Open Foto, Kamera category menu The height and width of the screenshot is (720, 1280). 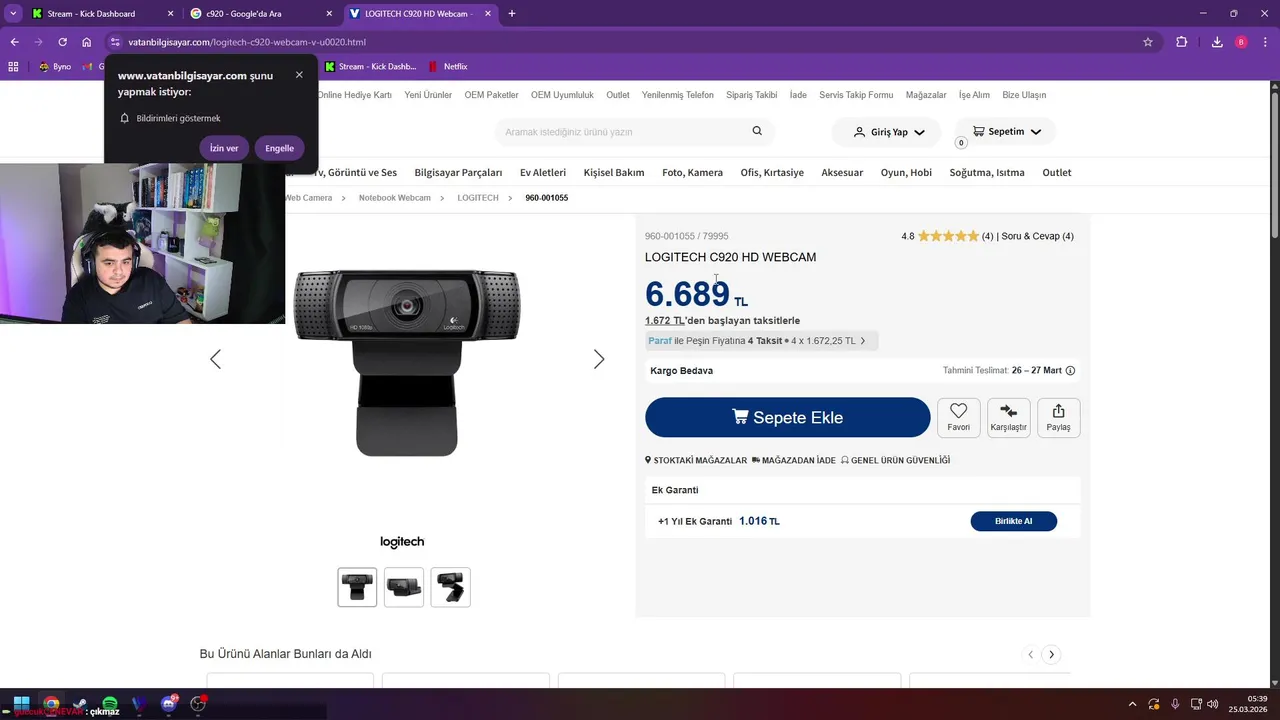[692, 172]
